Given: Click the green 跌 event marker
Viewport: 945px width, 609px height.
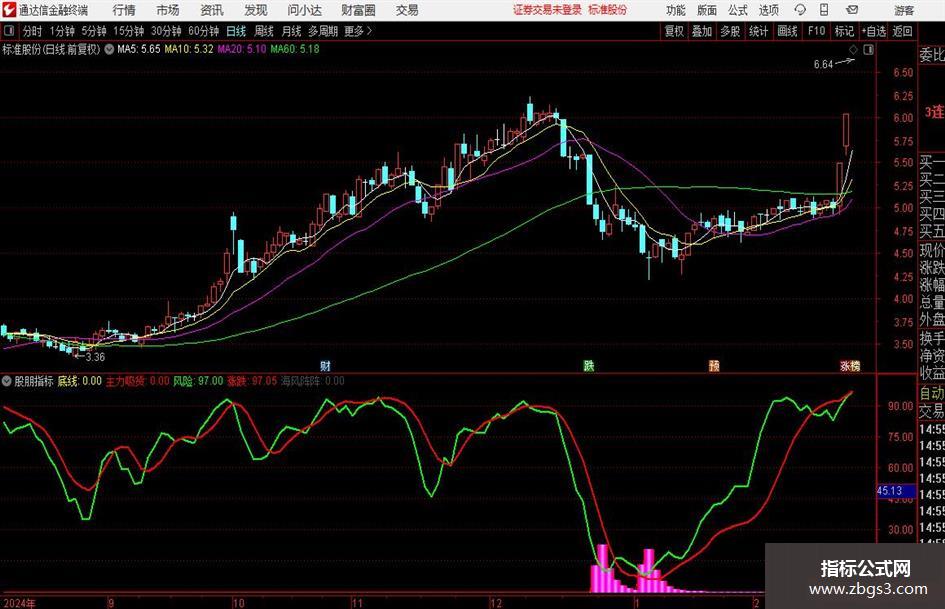Looking at the screenshot, I should pos(589,365).
